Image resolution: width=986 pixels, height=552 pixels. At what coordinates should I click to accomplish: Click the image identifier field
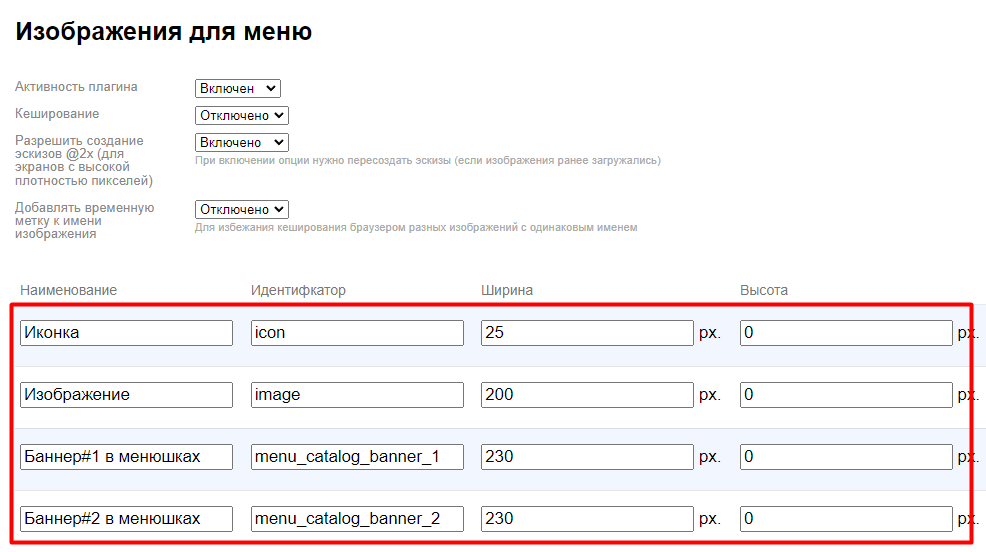[357, 395]
